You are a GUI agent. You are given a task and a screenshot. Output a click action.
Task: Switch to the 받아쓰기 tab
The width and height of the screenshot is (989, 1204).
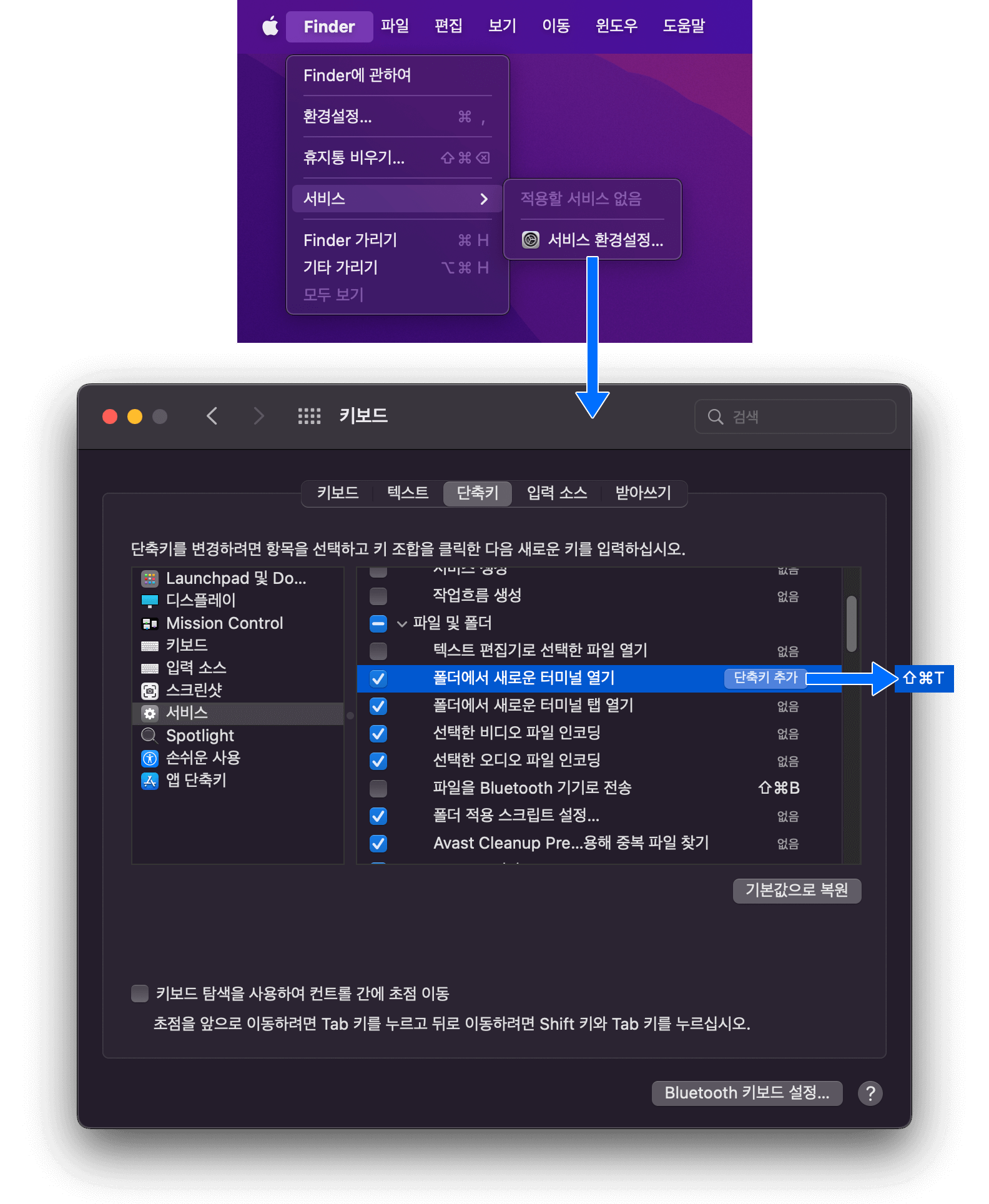(x=643, y=493)
